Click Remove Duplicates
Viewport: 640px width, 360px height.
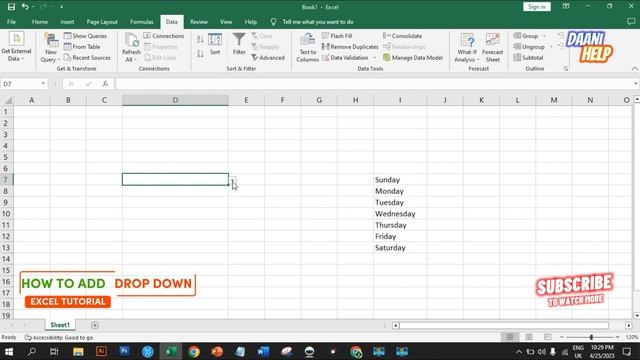pos(350,47)
